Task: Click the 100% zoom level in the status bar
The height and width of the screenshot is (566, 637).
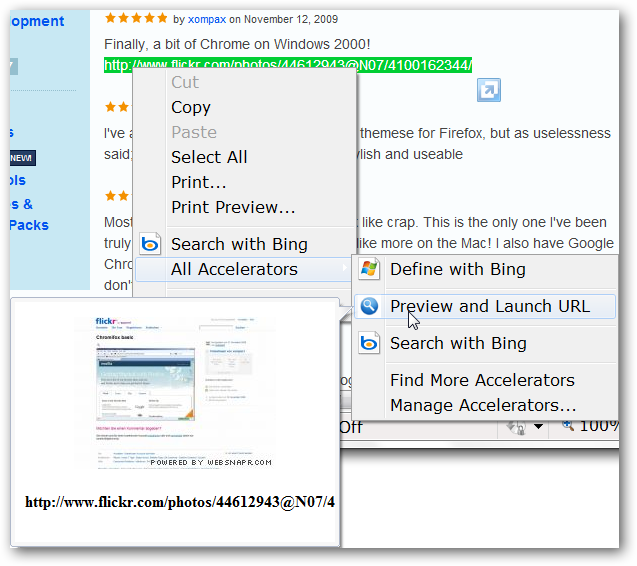Action: (598, 426)
